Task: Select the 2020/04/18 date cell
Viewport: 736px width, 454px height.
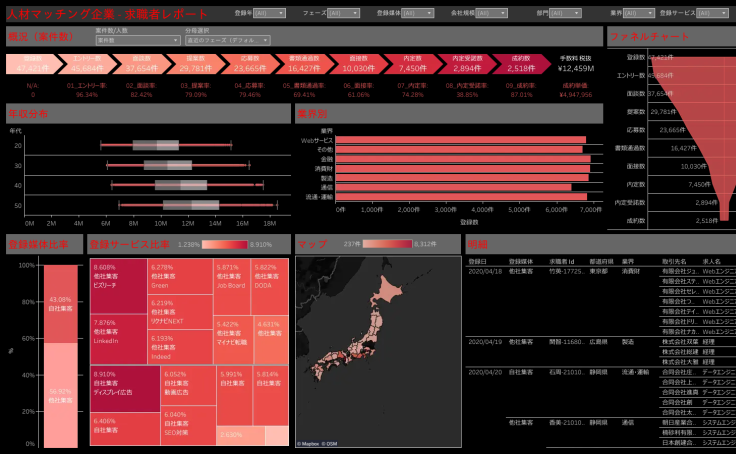Action: click(485, 271)
